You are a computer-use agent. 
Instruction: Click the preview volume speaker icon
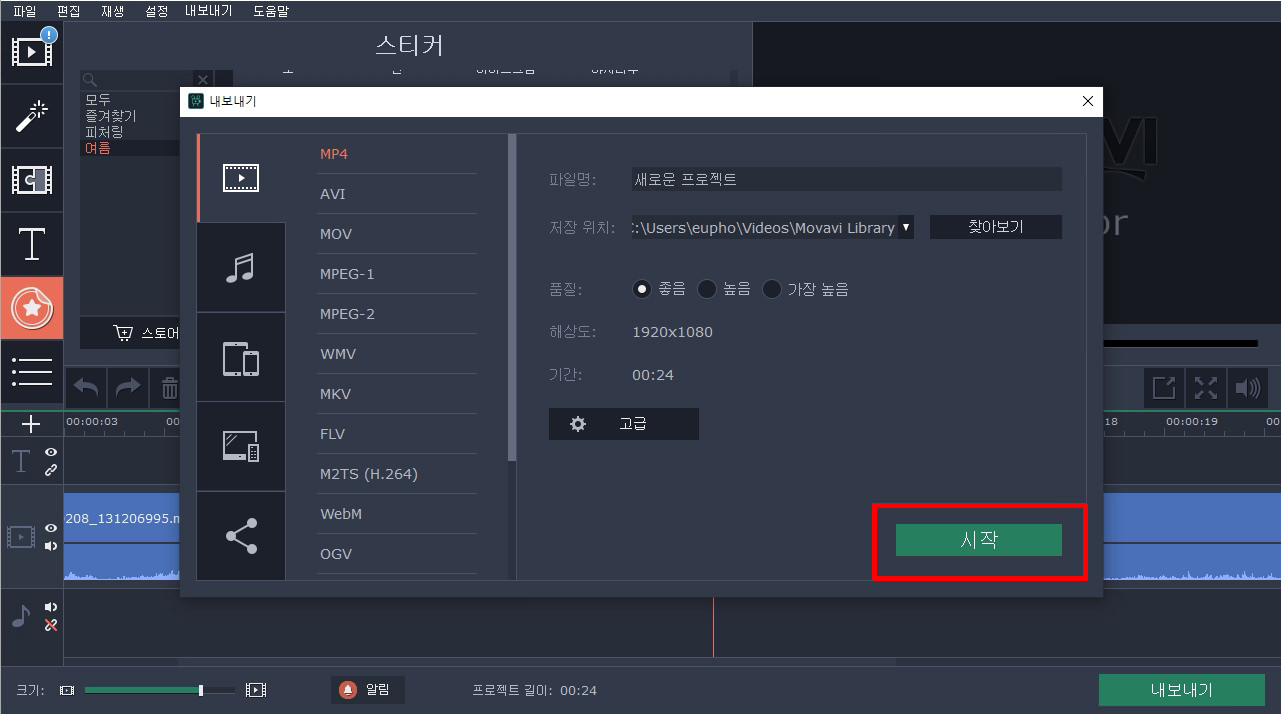click(x=1248, y=387)
